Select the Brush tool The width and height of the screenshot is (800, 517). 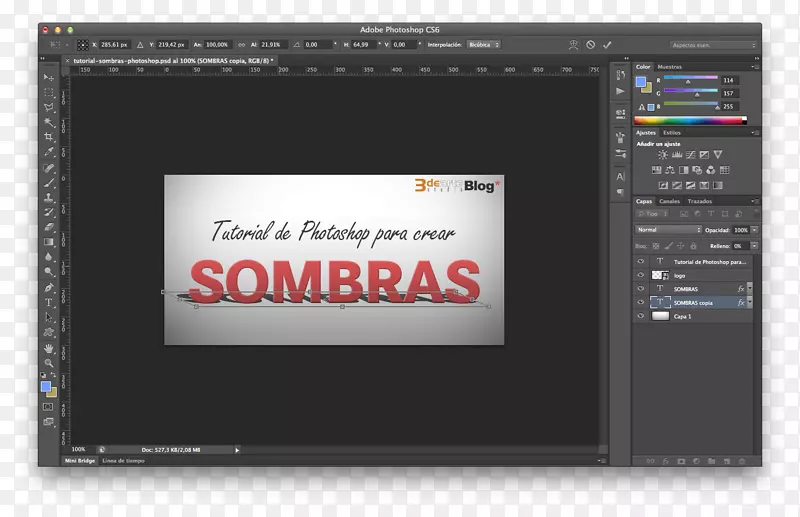click(48, 183)
